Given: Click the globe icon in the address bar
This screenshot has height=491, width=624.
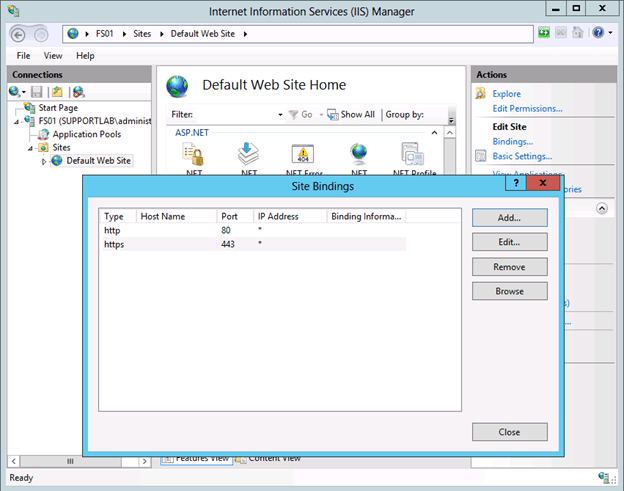Looking at the screenshot, I should [x=73, y=34].
